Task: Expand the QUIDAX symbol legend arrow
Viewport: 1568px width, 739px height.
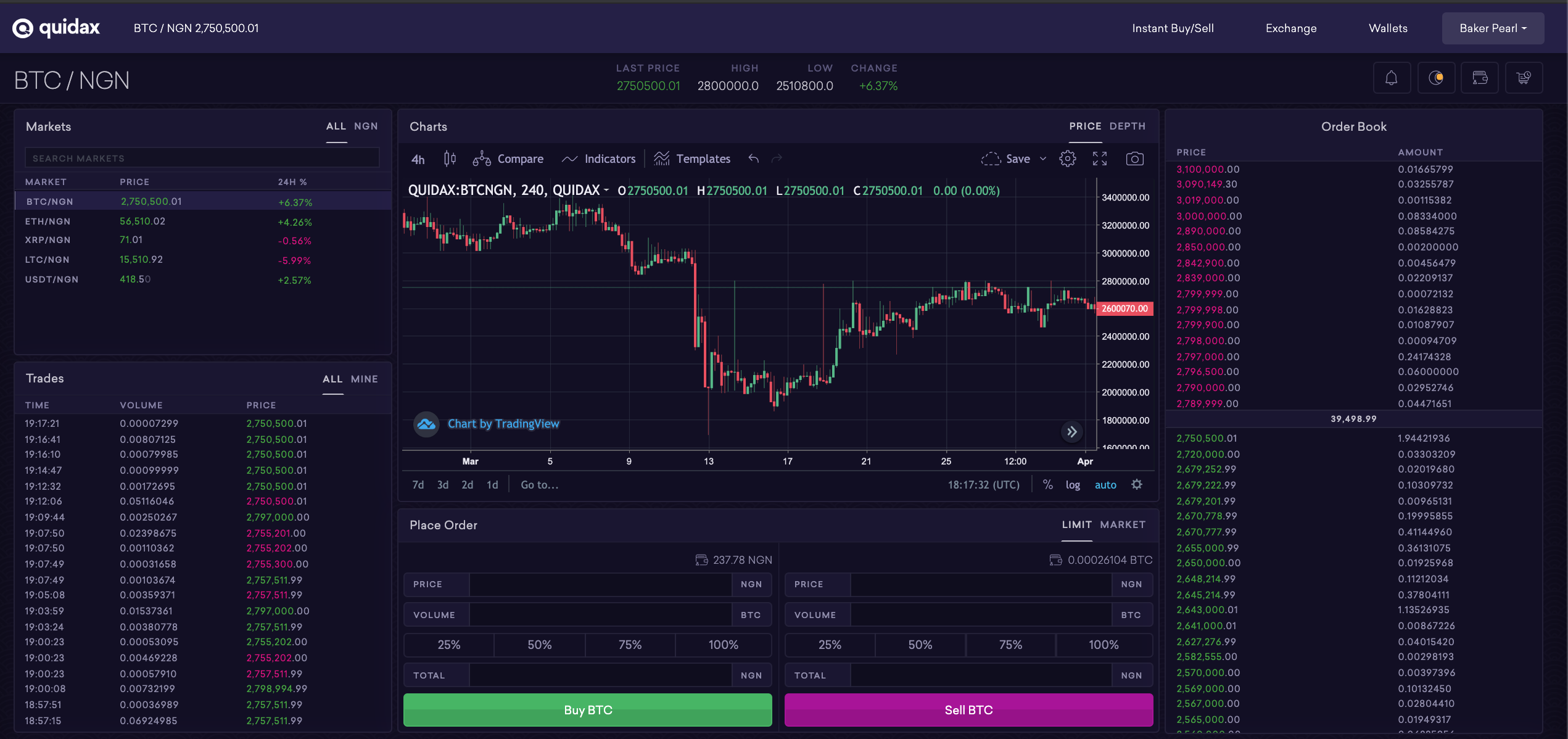Action: tap(606, 190)
